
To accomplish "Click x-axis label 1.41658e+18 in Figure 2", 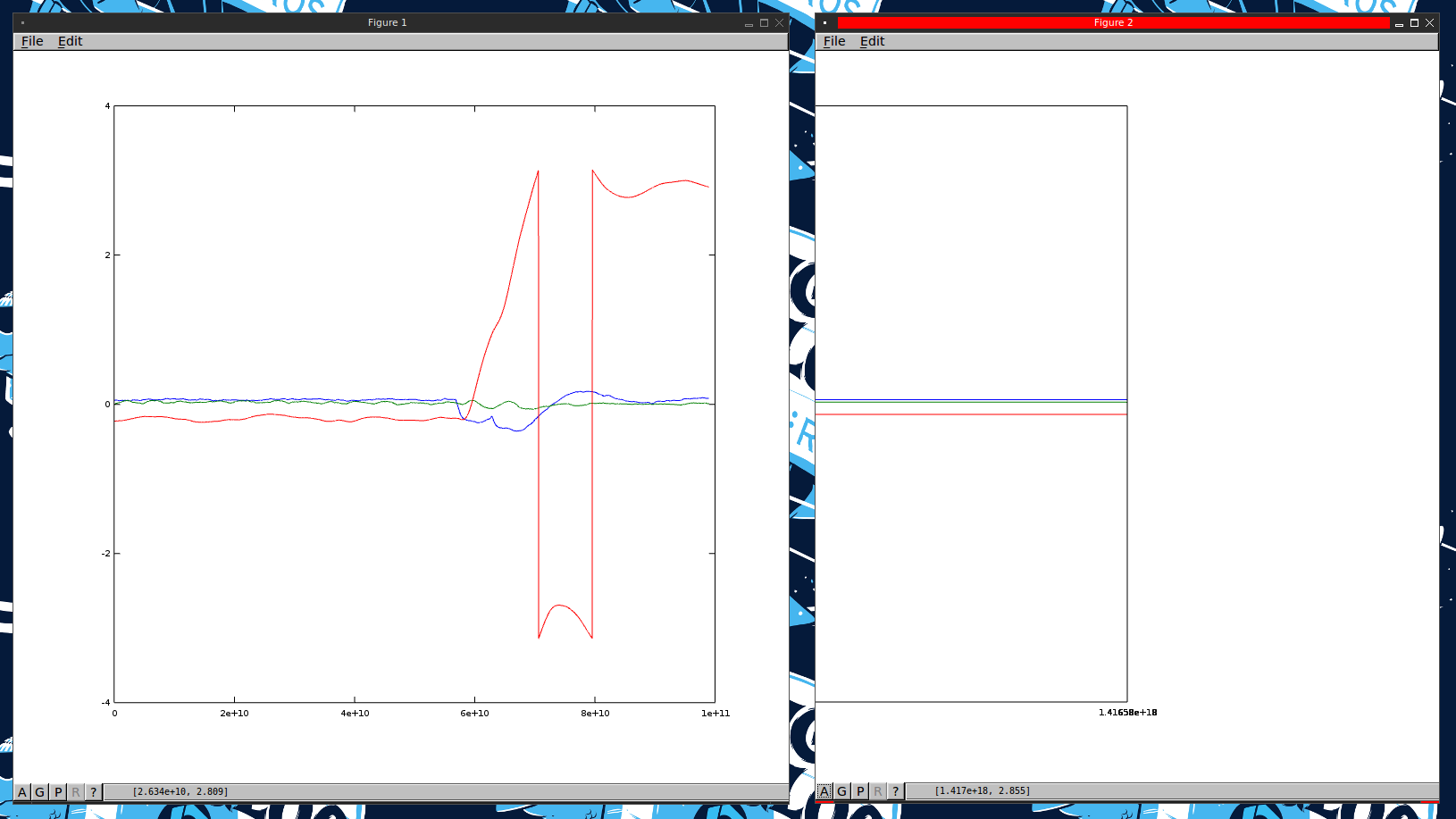I will coord(1127,713).
